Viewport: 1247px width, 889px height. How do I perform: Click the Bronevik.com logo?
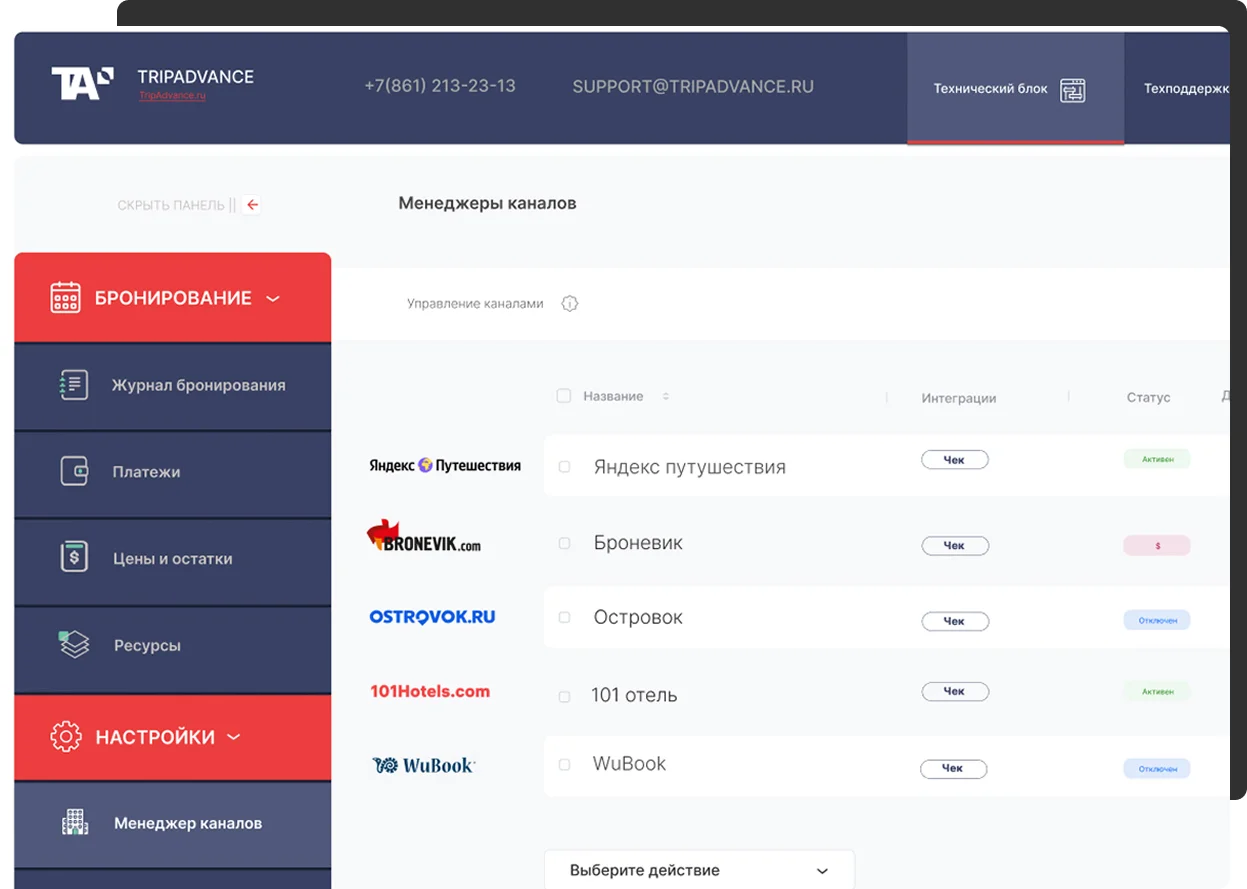pyautogui.click(x=424, y=537)
